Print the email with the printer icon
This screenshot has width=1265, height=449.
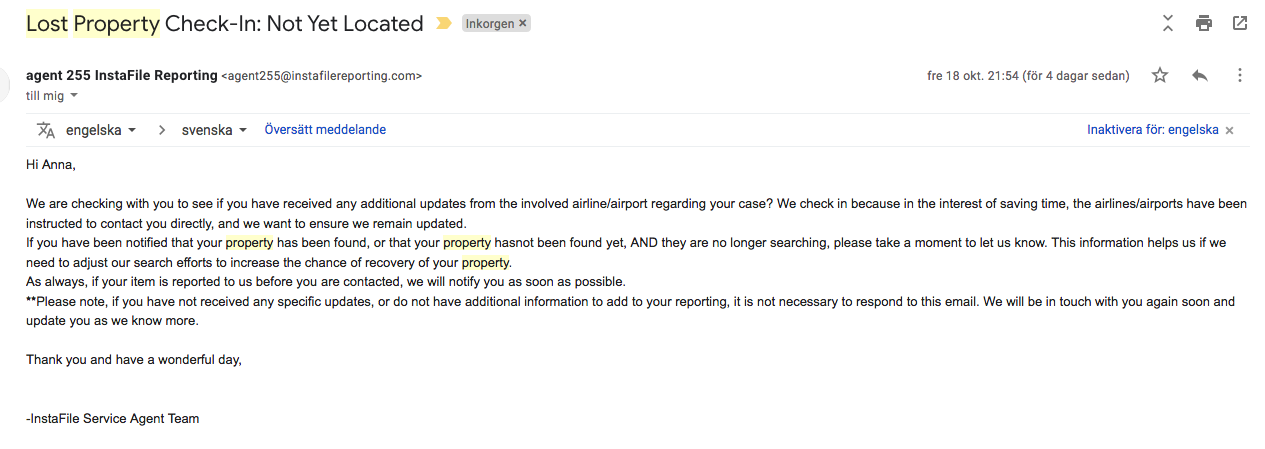[x=1204, y=23]
